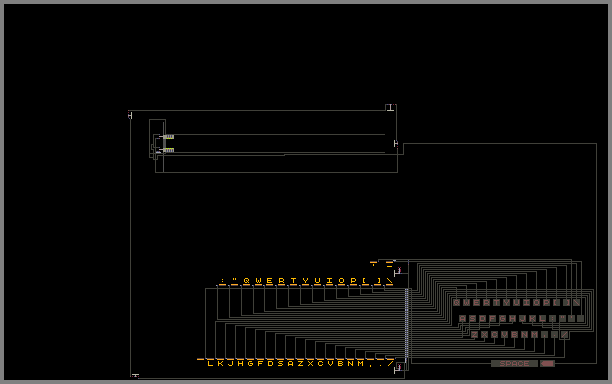Hit the SPACE bar key
612x384 pixels.
514,363
